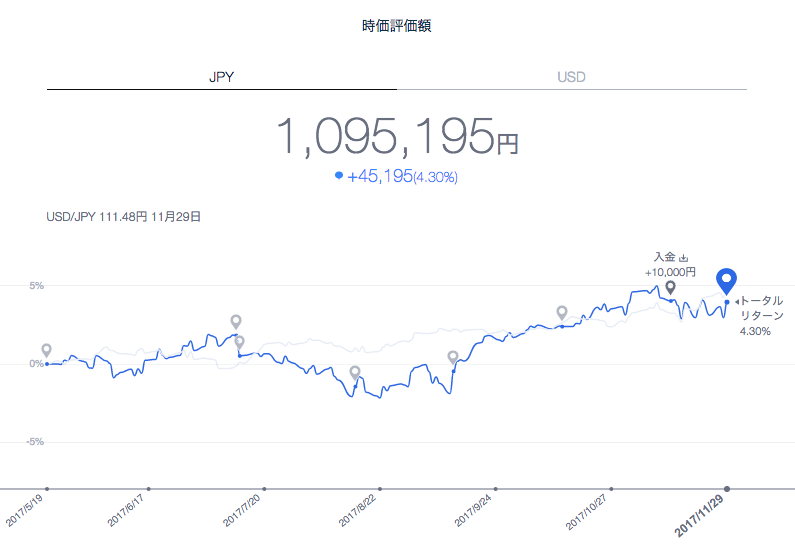The height and width of the screenshot is (544, 795).
Task: Click the dark deposit pin under +10,000円
Action: click(x=670, y=287)
